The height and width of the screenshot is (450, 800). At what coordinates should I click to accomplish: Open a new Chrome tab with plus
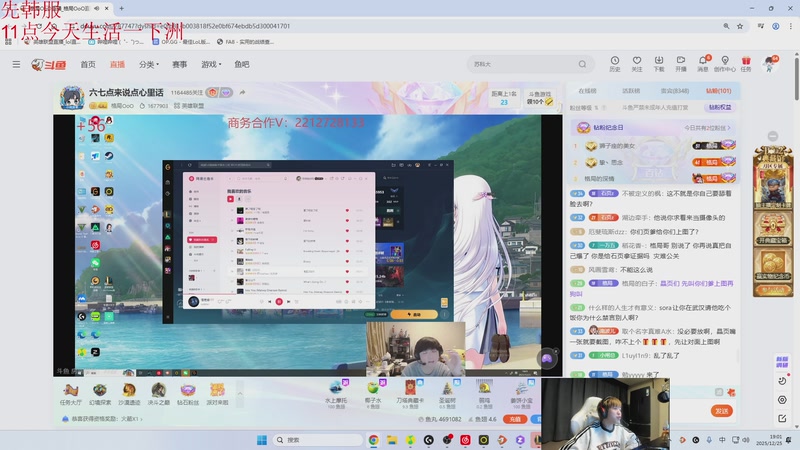point(121,8)
